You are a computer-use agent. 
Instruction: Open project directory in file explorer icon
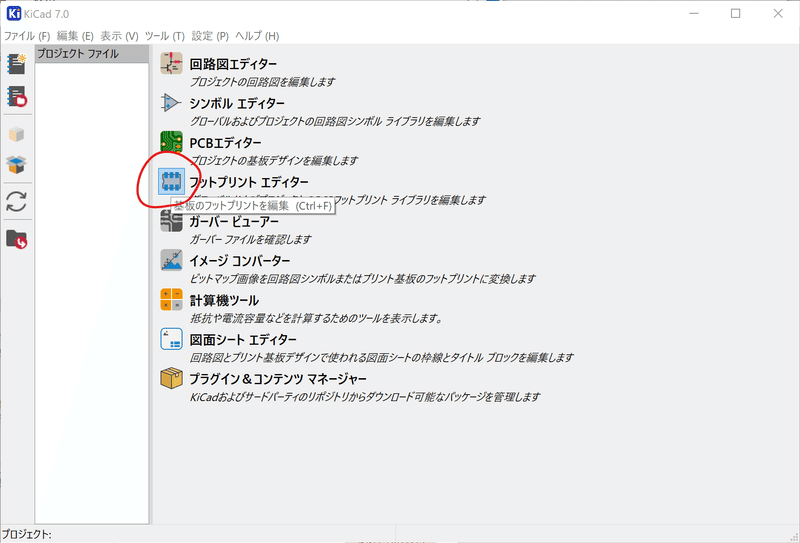pyautogui.click(x=16, y=238)
